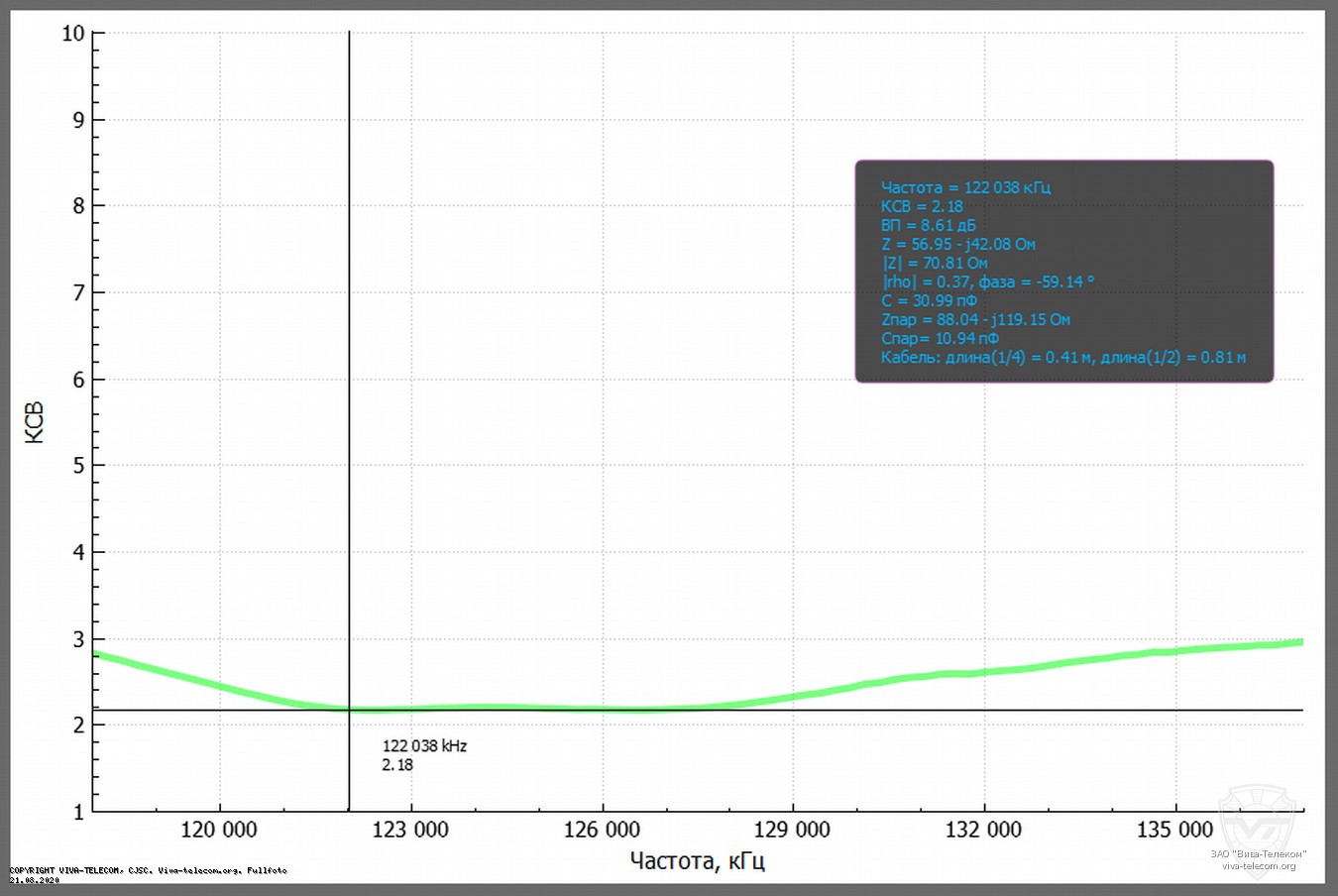Image resolution: width=1338 pixels, height=896 pixels.
Task: Click the horizontal marker line at 2.18
Action: [793, 710]
